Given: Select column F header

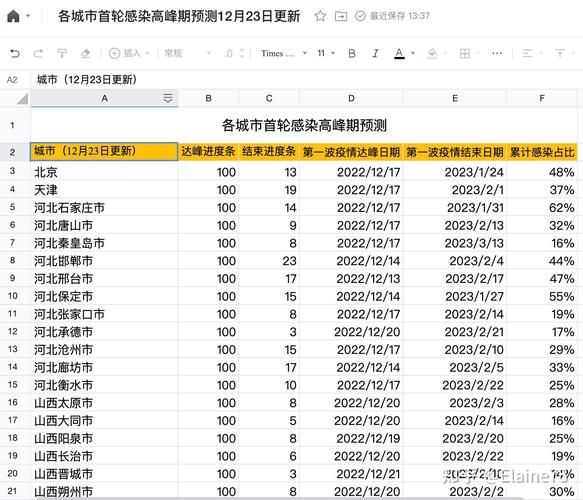Looking at the screenshot, I should [x=542, y=98].
